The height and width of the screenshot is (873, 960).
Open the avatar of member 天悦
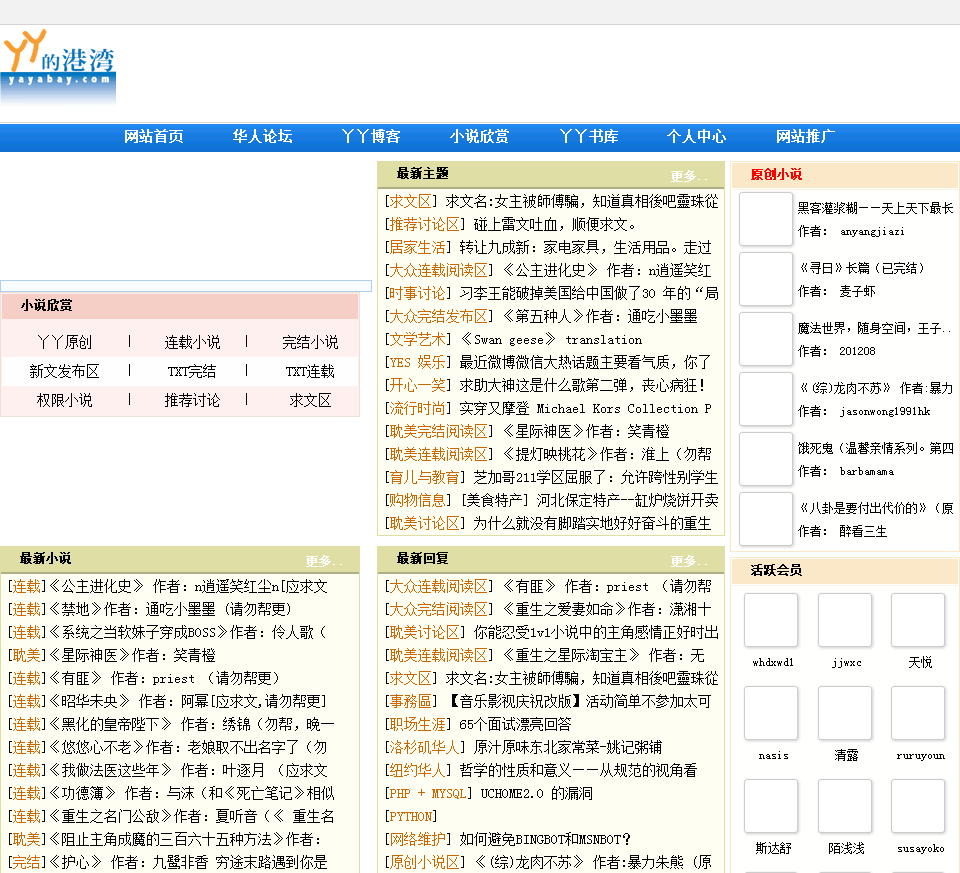click(x=918, y=620)
